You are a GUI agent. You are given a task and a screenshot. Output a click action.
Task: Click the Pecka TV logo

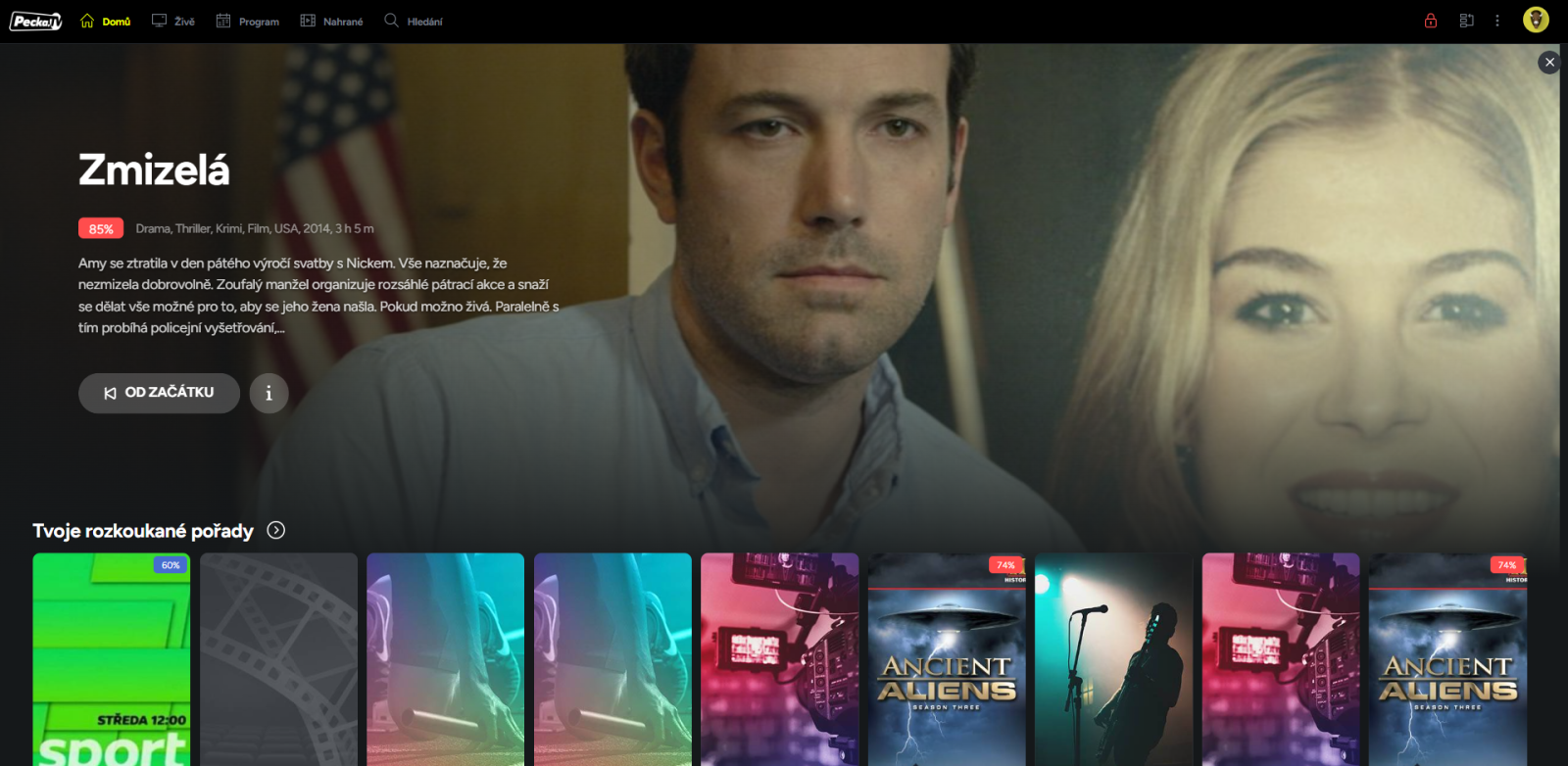pyautogui.click(x=36, y=22)
